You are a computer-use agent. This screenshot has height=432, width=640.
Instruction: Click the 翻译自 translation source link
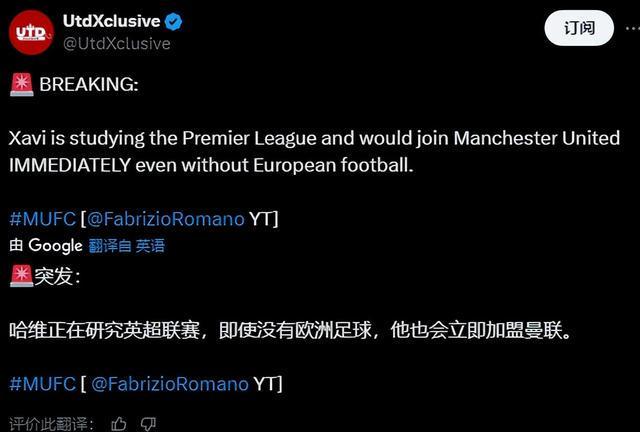(x=109, y=246)
